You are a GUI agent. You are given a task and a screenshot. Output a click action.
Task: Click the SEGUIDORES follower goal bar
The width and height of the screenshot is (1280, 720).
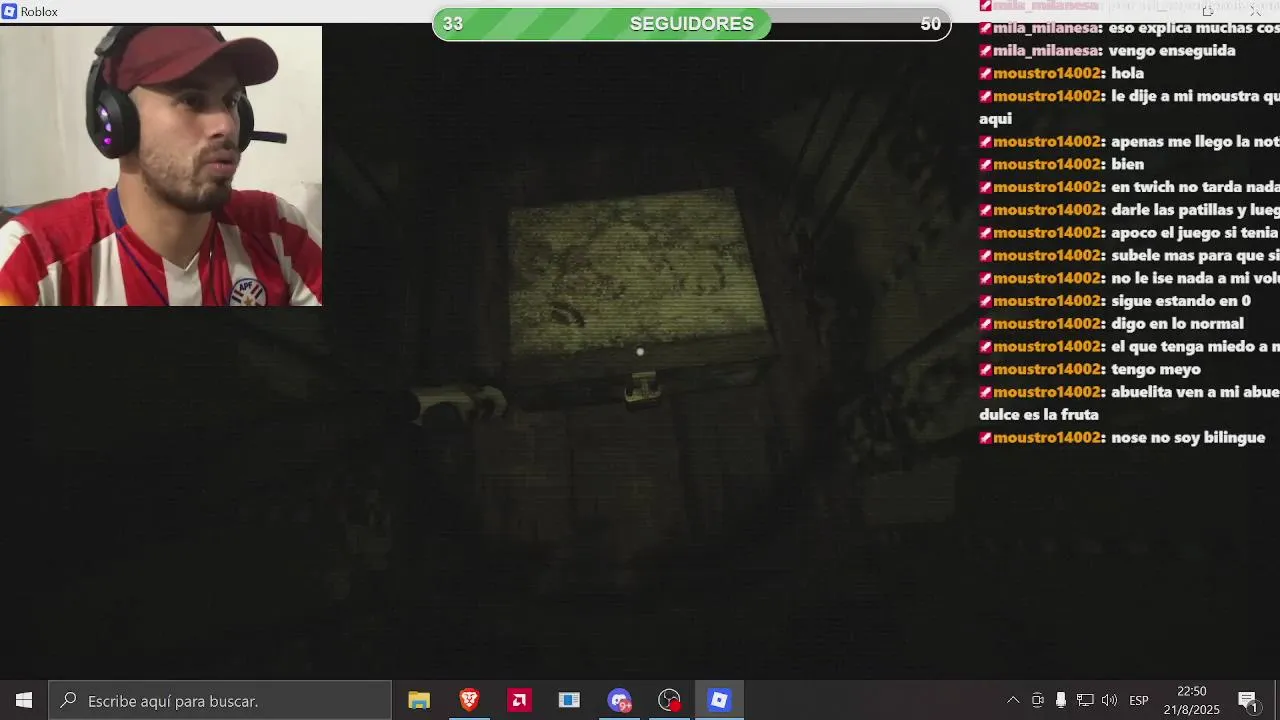click(x=691, y=24)
